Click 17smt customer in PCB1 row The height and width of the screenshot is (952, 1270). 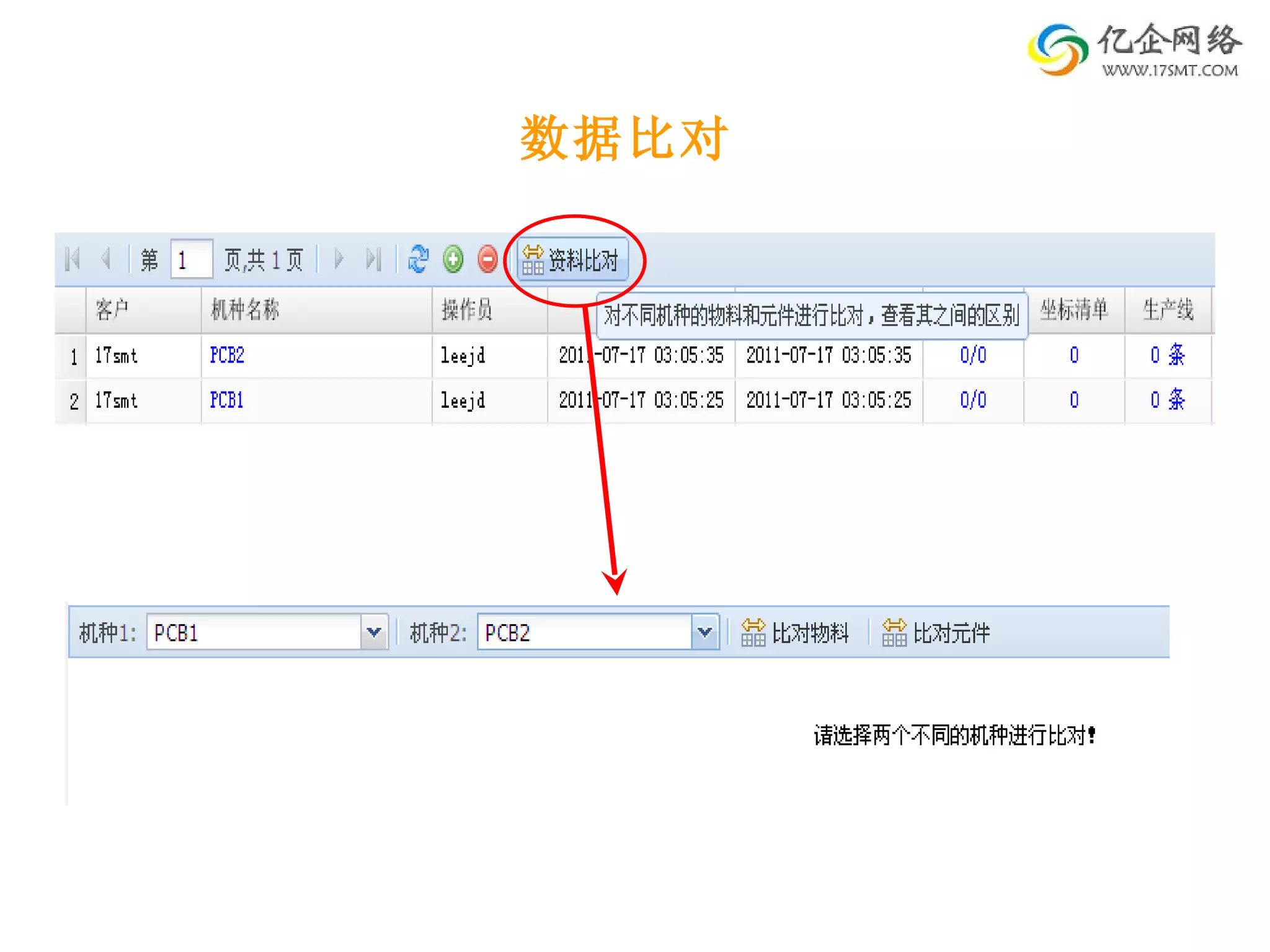click(116, 400)
